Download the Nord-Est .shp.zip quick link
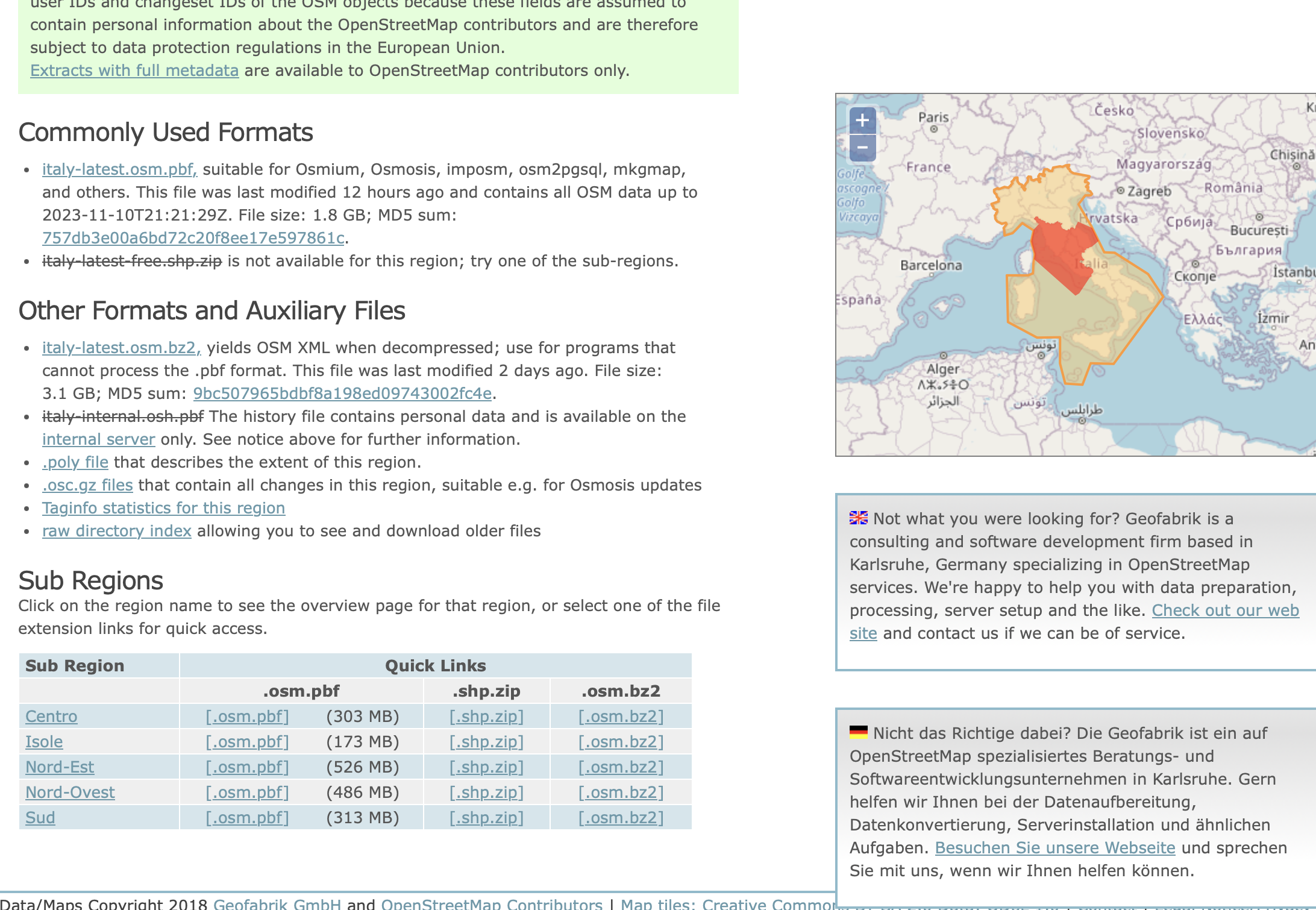Screen dimensions: 1316x910 click(486, 767)
